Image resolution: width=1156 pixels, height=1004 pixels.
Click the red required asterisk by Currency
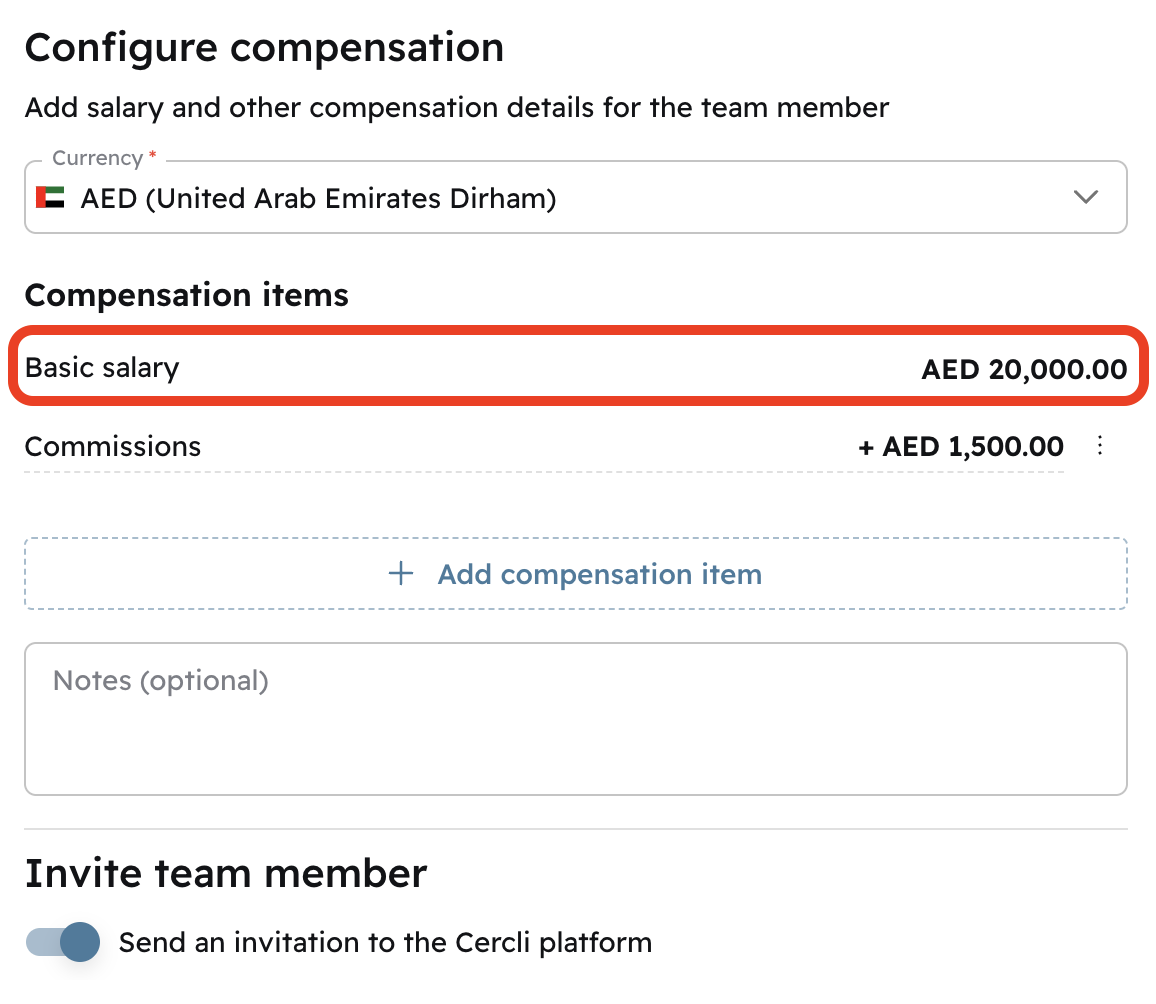pyautogui.click(x=153, y=158)
